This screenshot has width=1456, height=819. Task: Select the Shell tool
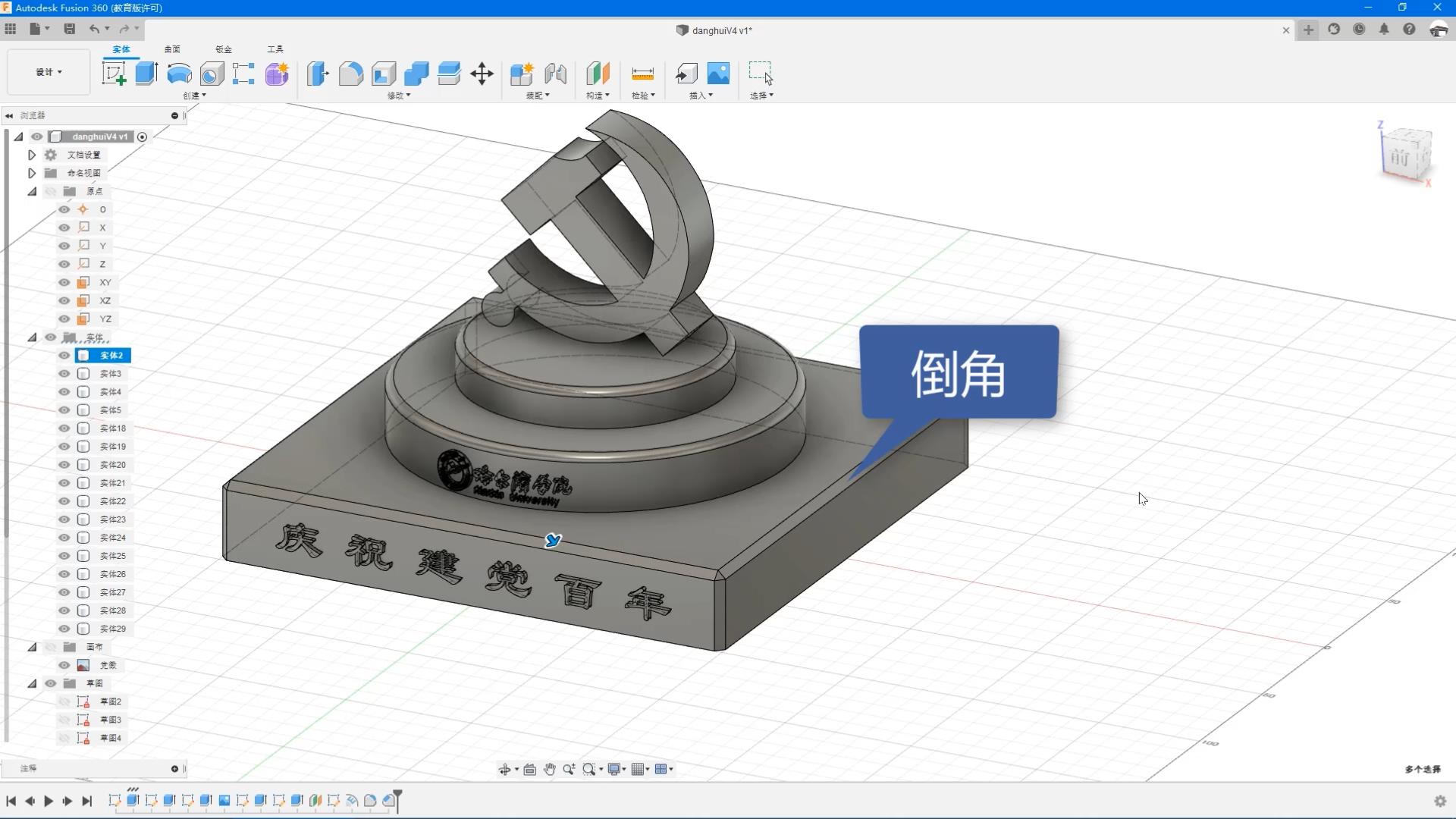click(384, 74)
